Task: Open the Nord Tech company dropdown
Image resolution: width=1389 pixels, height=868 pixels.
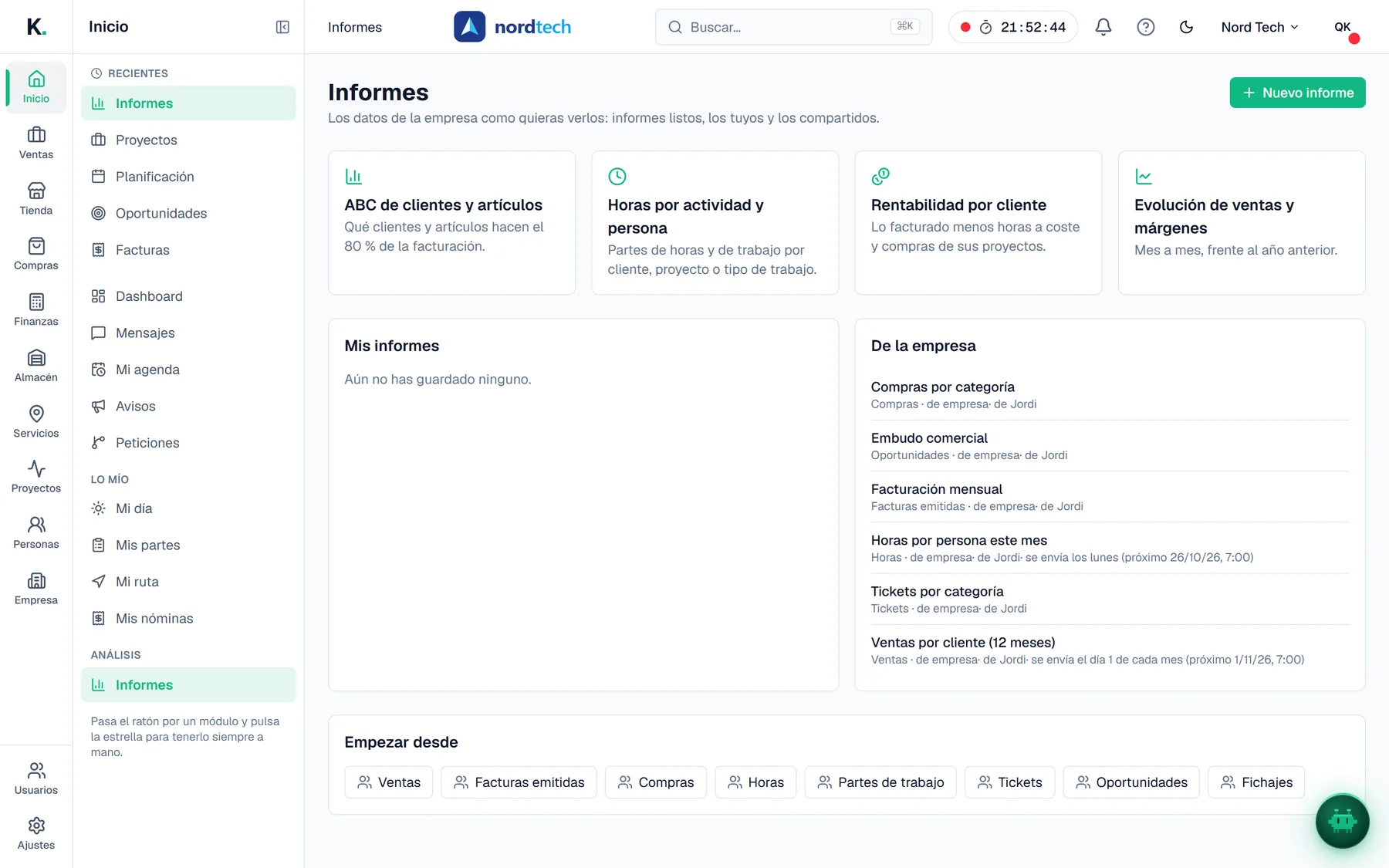Action: pos(1259,27)
